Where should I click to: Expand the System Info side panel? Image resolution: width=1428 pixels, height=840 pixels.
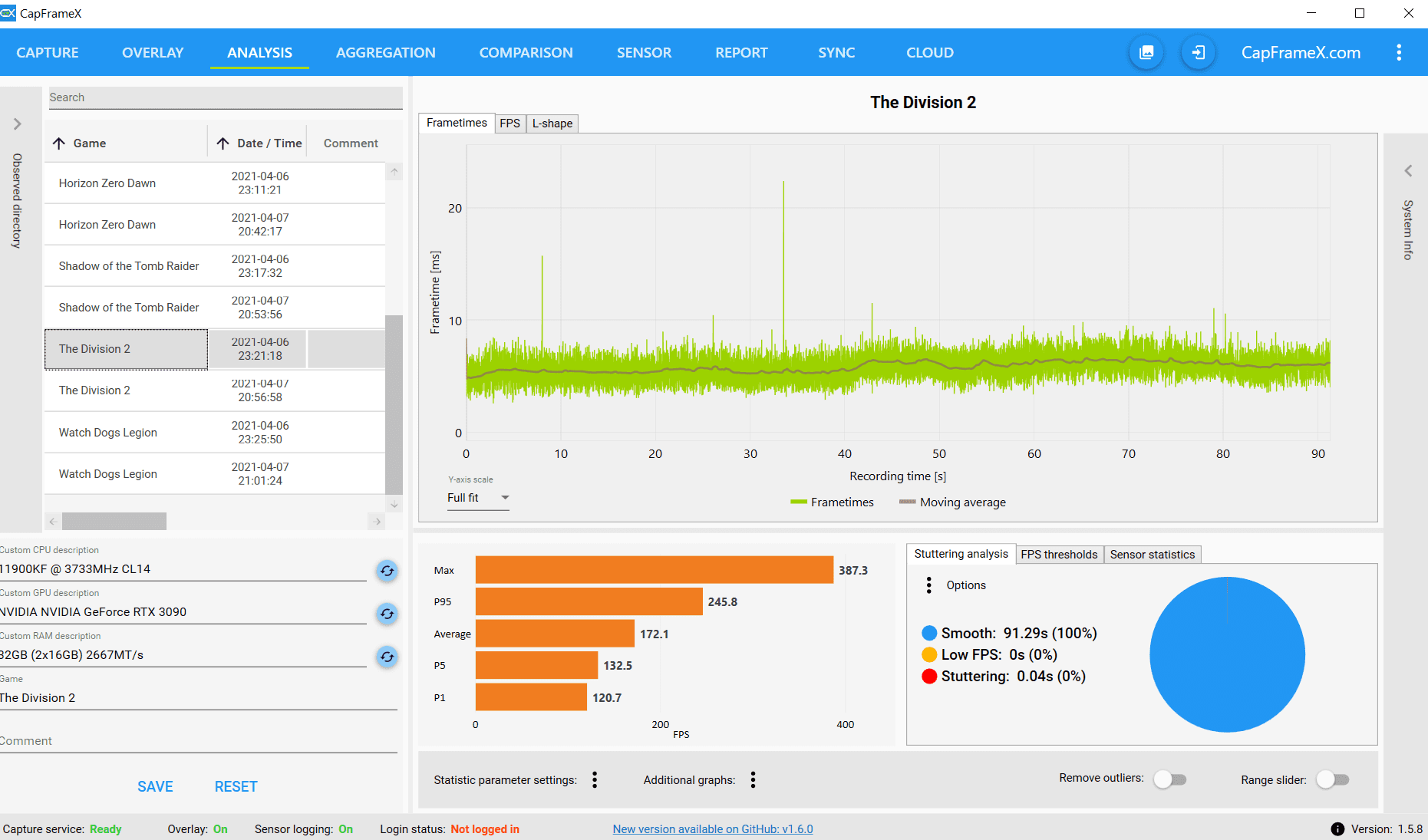(x=1408, y=171)
